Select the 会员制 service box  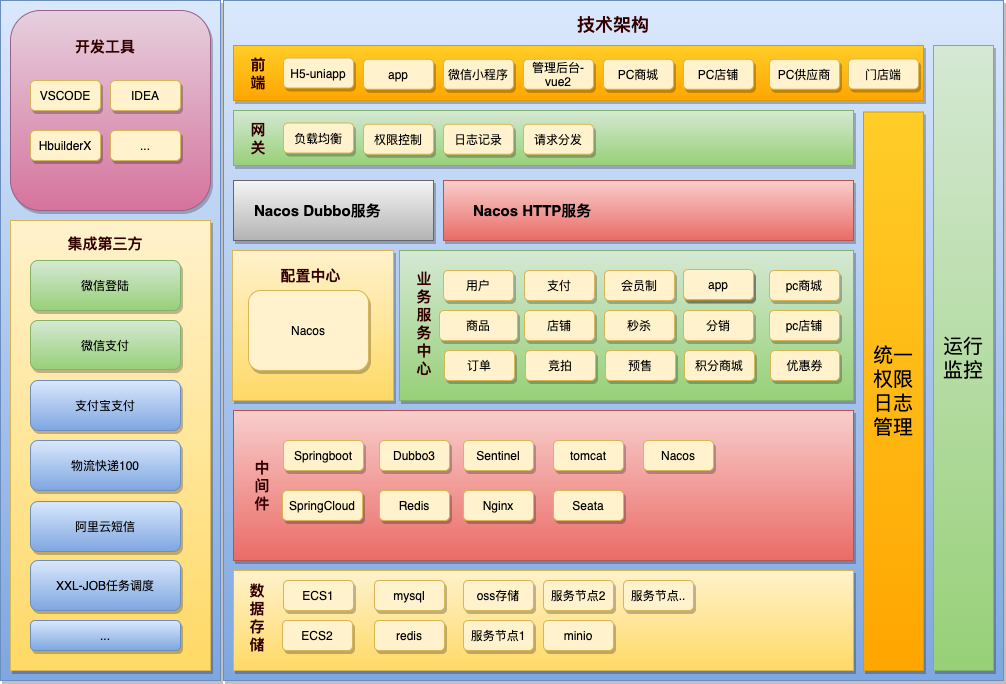click(x=639, y=286)
